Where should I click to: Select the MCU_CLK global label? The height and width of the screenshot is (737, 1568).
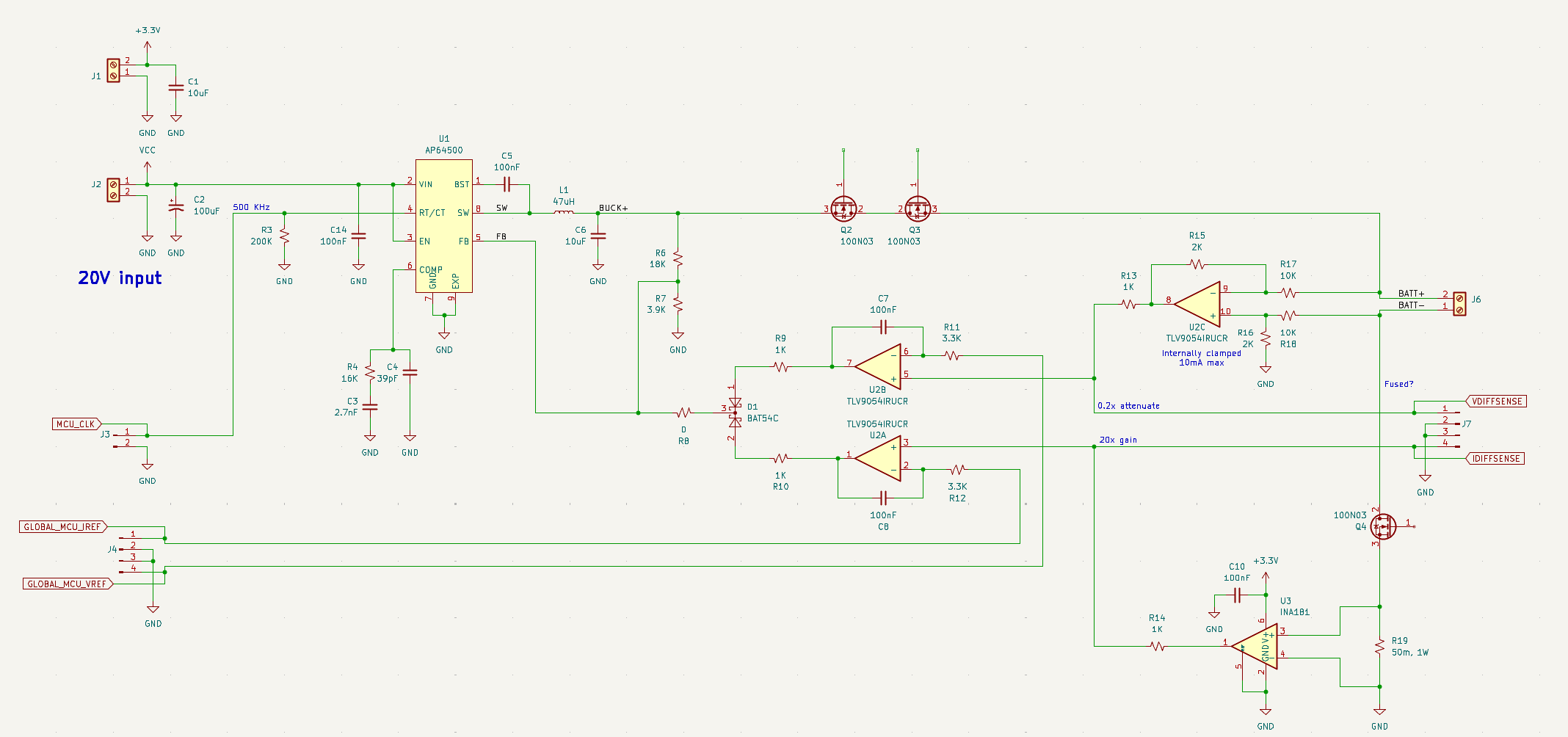coord(76,424)
